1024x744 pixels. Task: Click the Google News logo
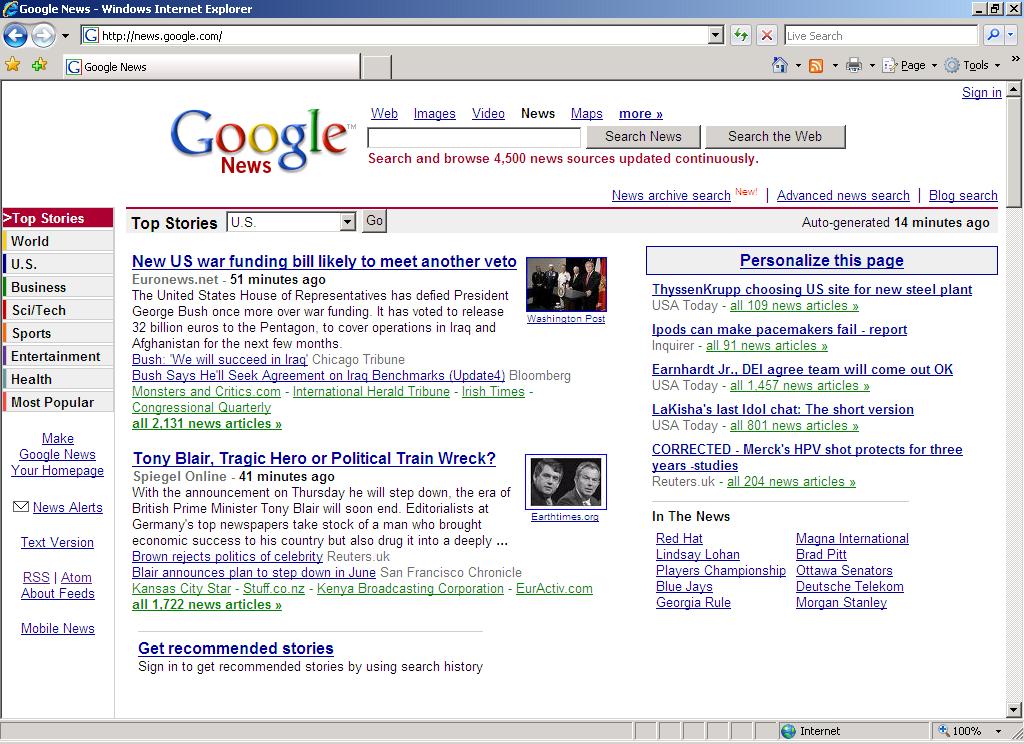coord(263,140)
